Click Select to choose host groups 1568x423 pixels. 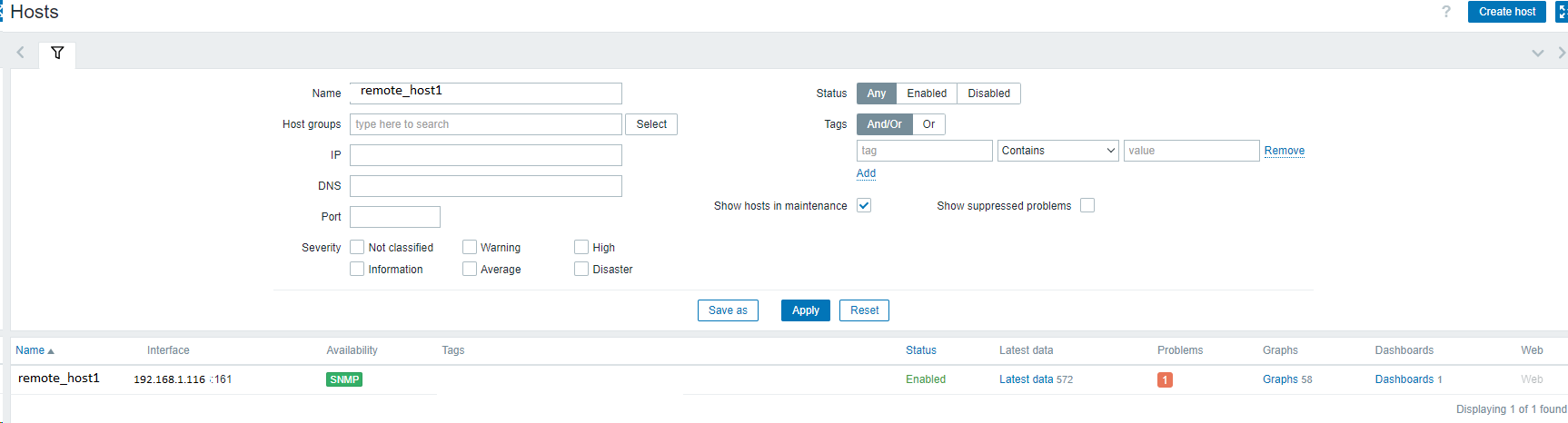(651, 124)
